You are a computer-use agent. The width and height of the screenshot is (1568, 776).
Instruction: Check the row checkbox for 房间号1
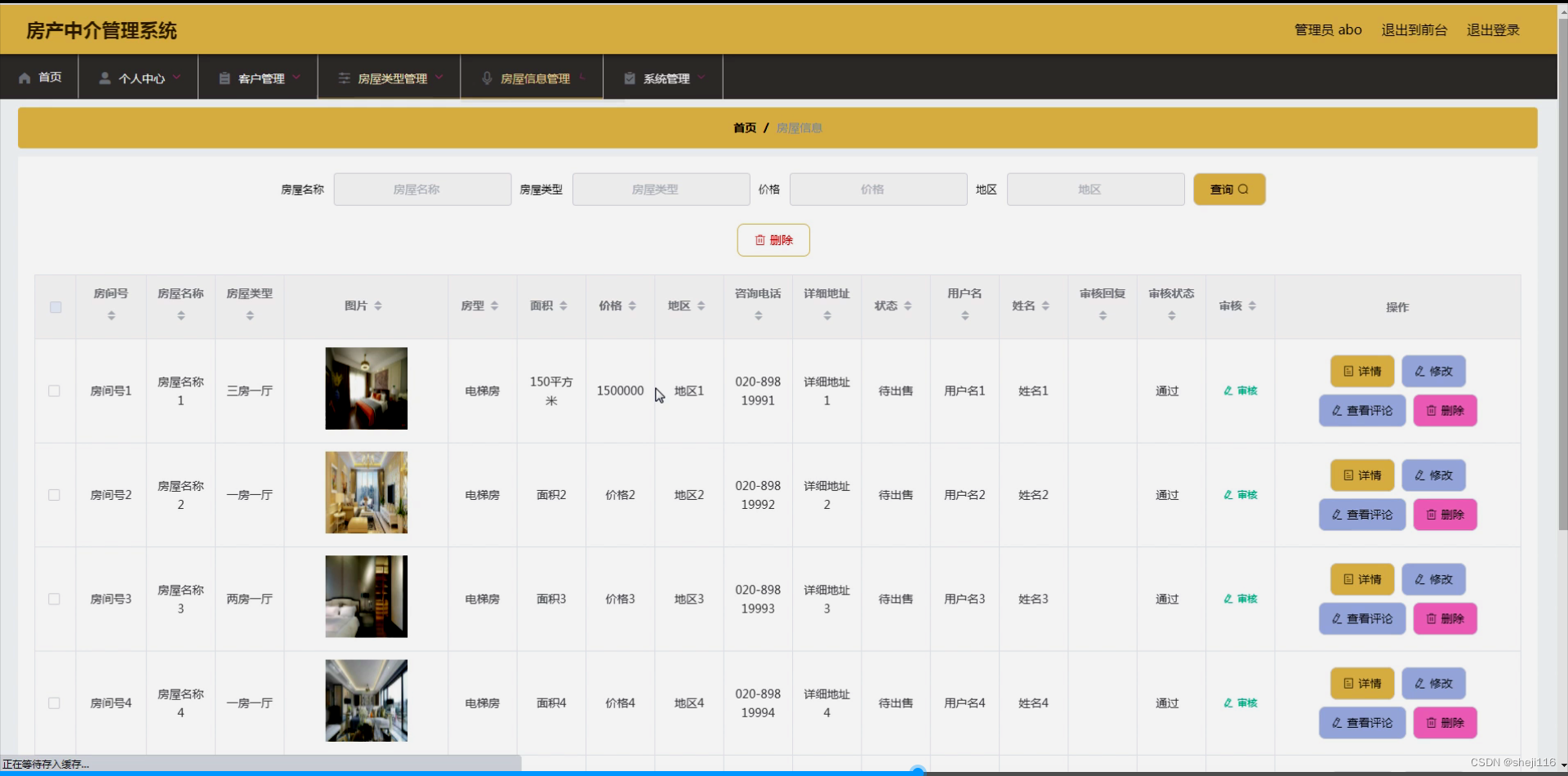(54, 390)
